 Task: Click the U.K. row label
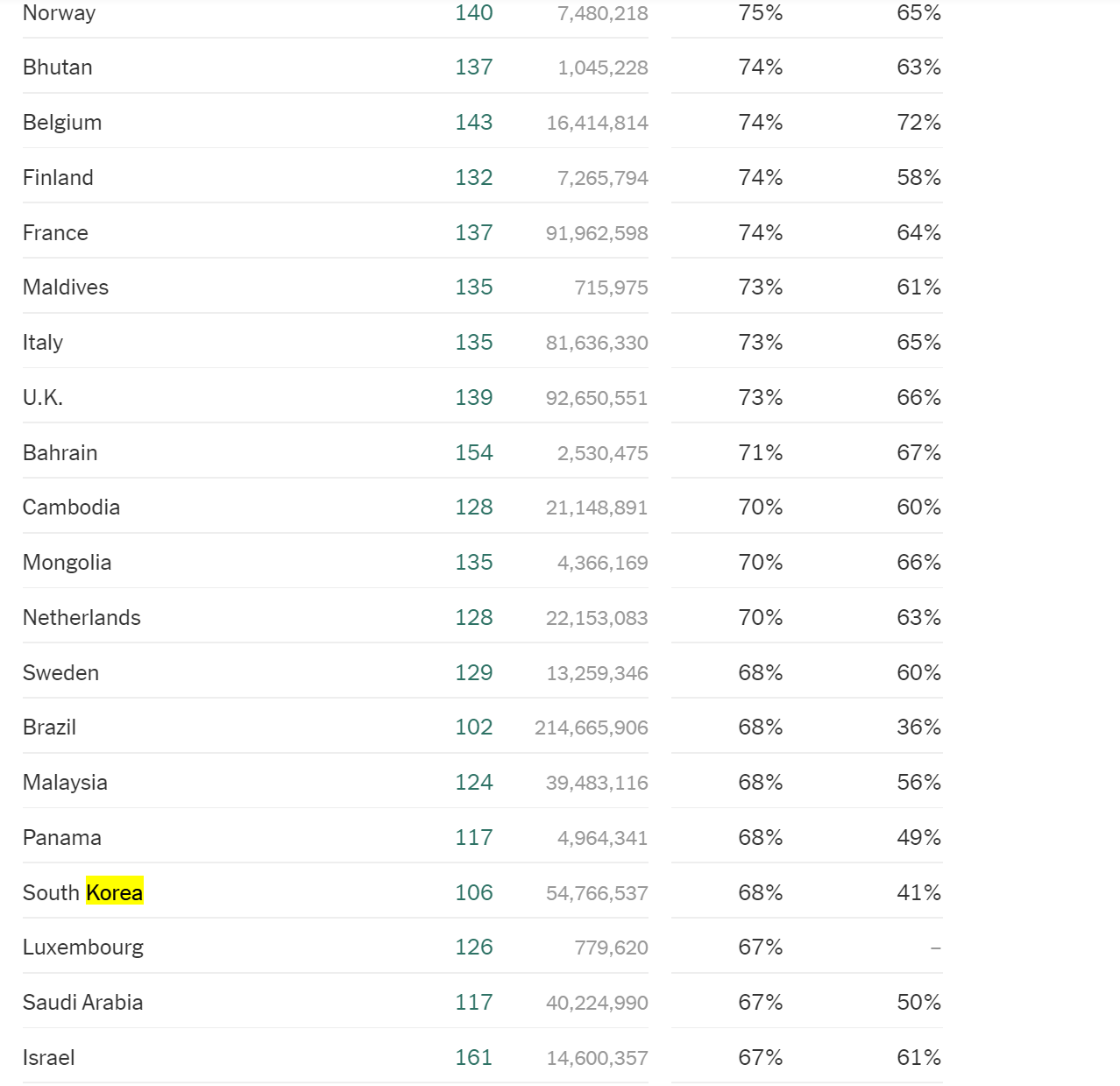click(43, 398)
